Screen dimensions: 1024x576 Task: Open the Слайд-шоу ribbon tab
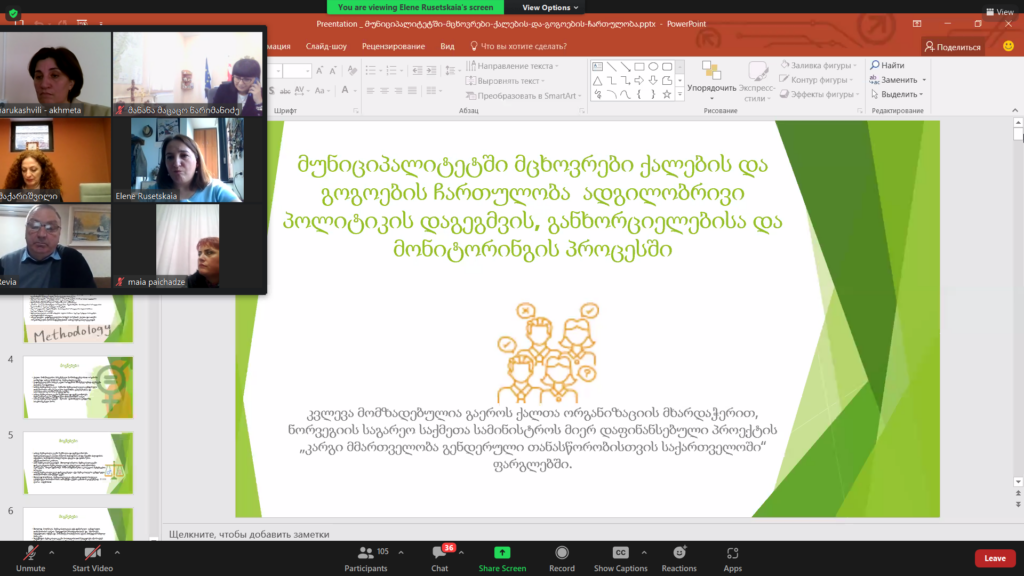(x=327, y=46)
